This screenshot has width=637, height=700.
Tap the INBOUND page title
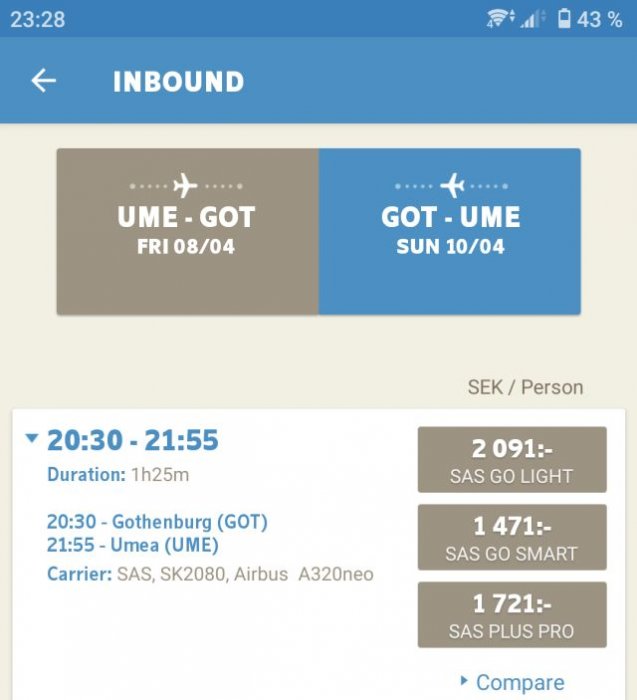click(x=178, y=81)
